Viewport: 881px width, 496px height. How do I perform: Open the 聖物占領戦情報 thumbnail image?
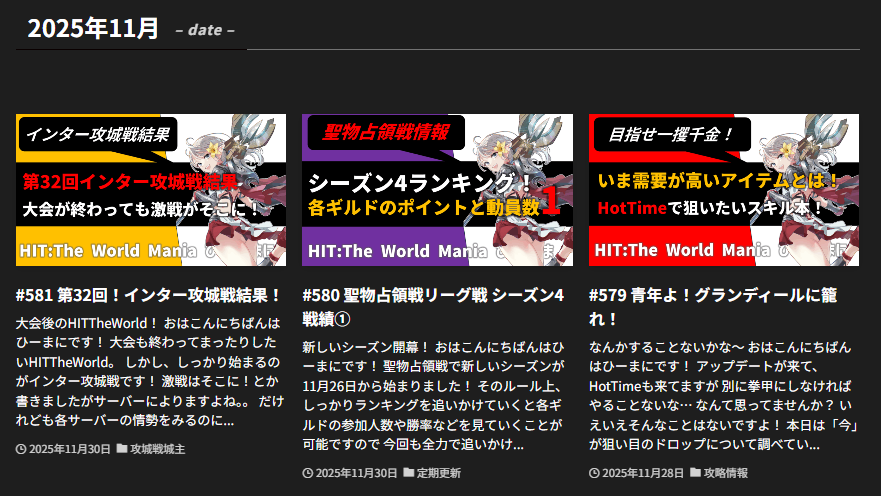coord(437,190)
